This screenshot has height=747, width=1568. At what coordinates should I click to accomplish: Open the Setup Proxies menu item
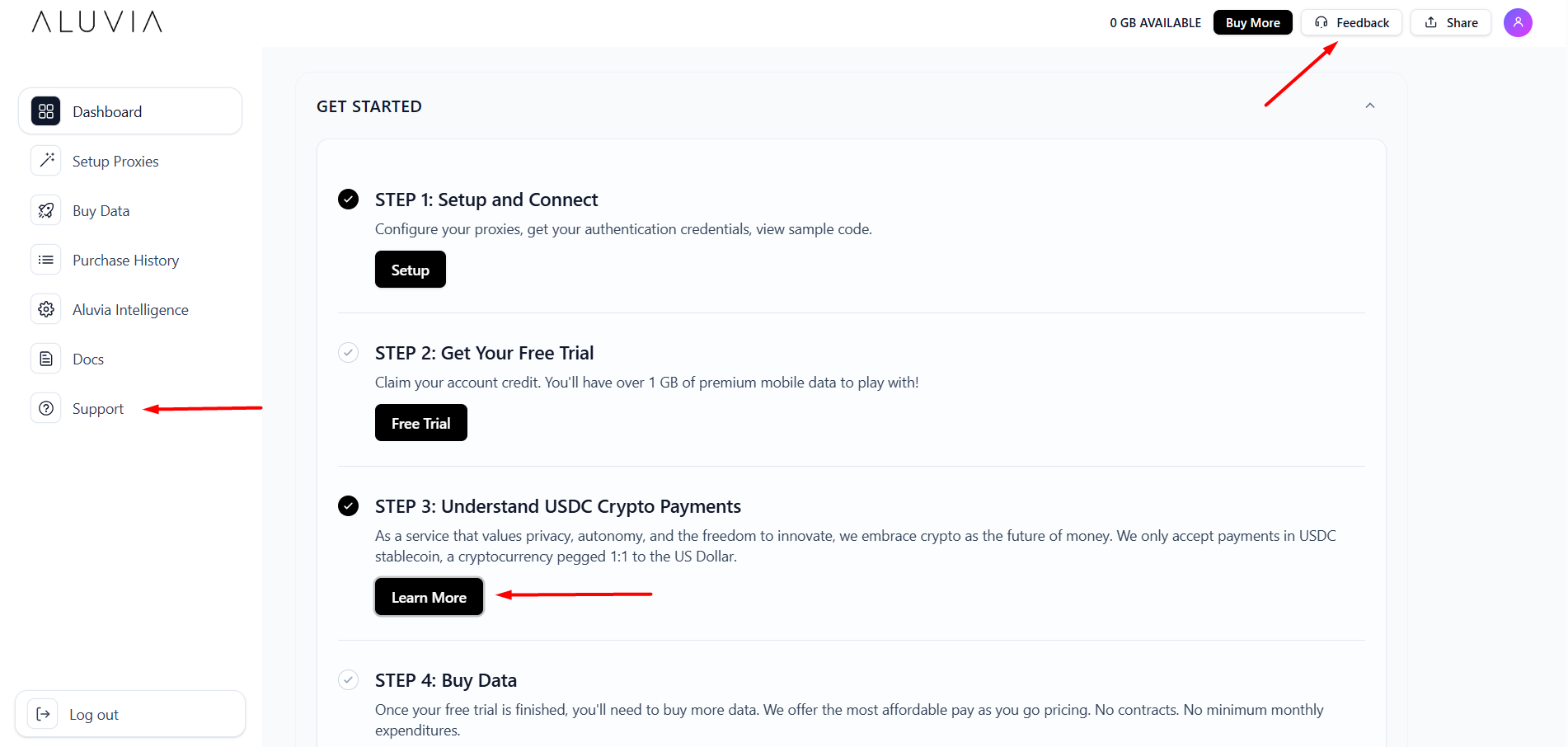115,162
